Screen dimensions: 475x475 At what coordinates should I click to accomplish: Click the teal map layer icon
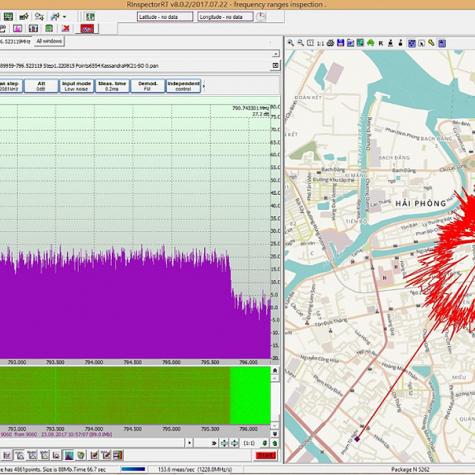click(x=360, y=43)
